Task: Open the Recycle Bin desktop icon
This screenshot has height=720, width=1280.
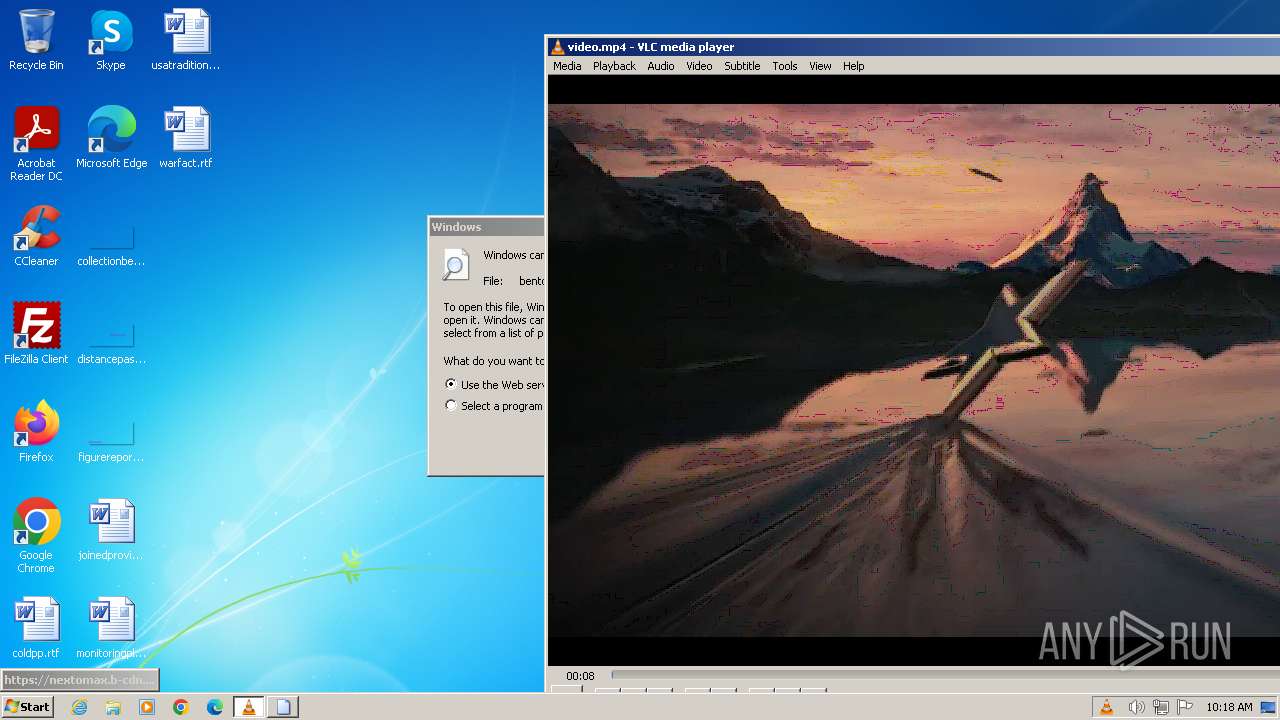Action: (x=36, y=40)
